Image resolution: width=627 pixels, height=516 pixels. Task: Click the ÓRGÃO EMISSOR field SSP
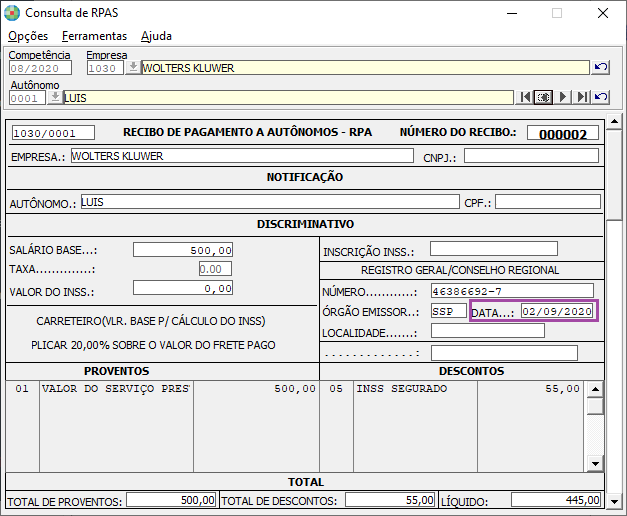coord(449,311)
